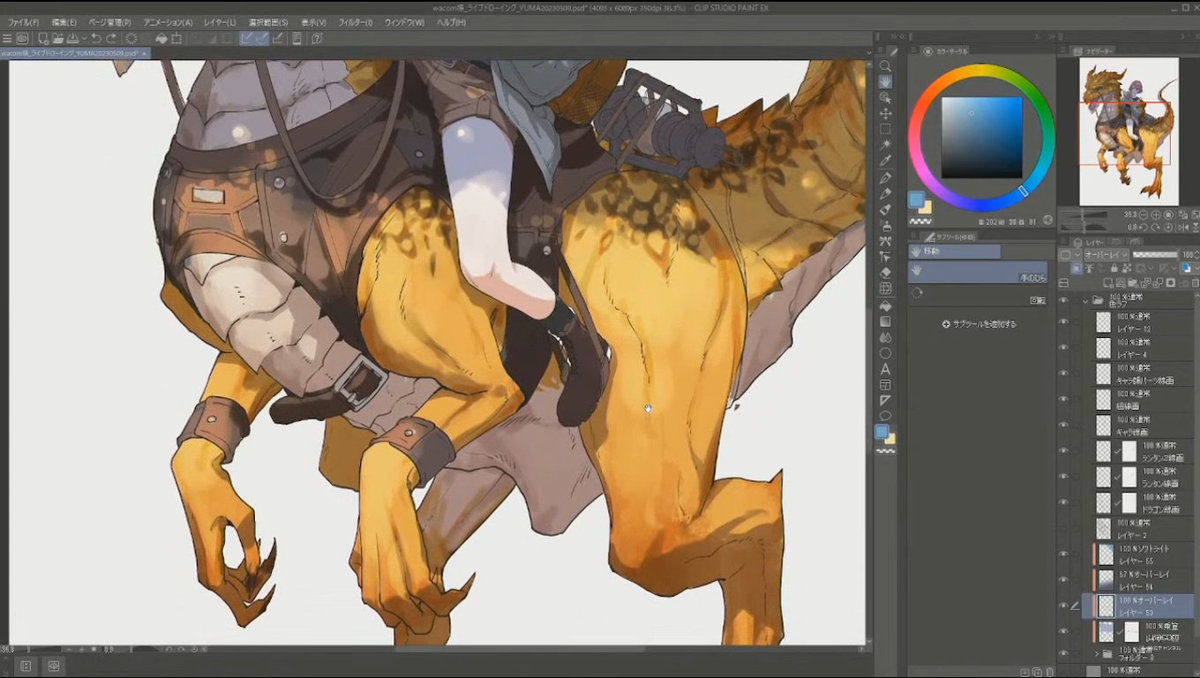Image resolution: width=1200 pixels, height=678 pixels.
Task: Open the アニメーション(A) menu
Action: pos(168,22)
